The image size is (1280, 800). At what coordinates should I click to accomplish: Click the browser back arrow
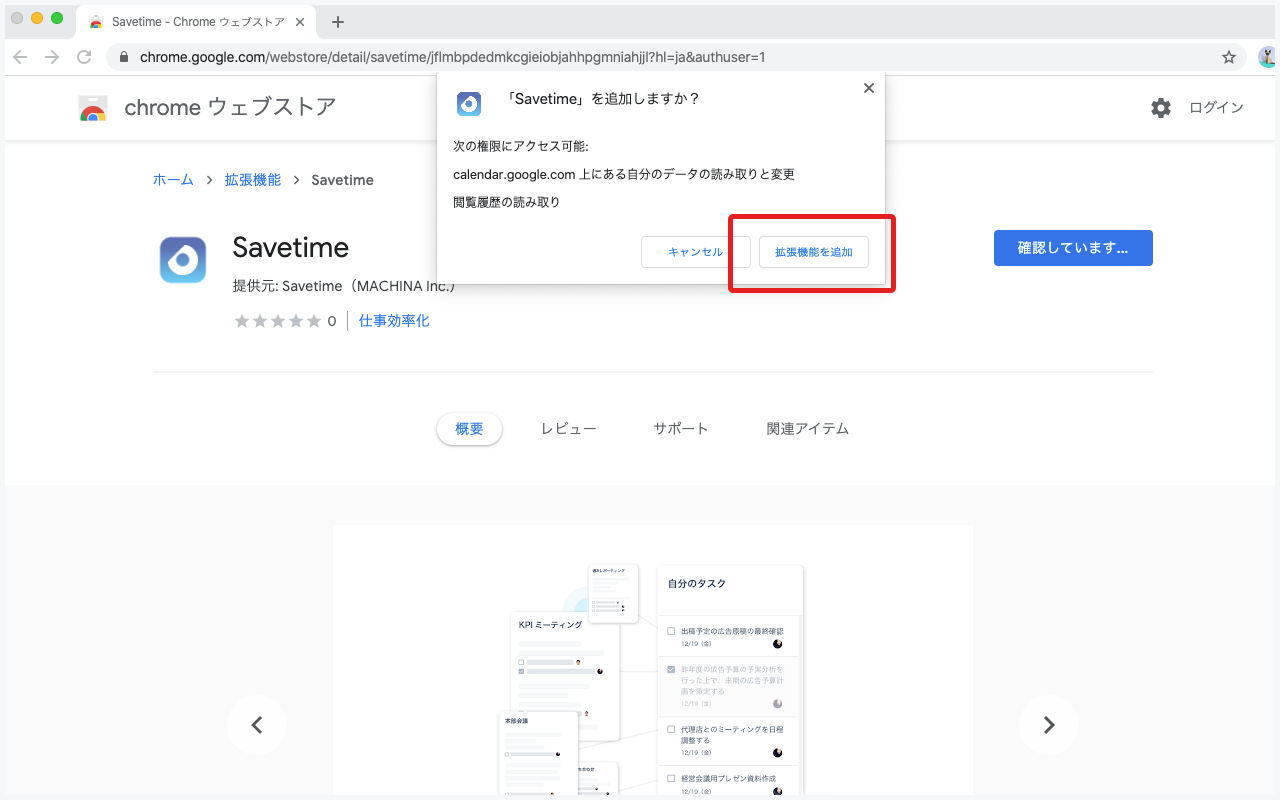click(x=20, y=57)
